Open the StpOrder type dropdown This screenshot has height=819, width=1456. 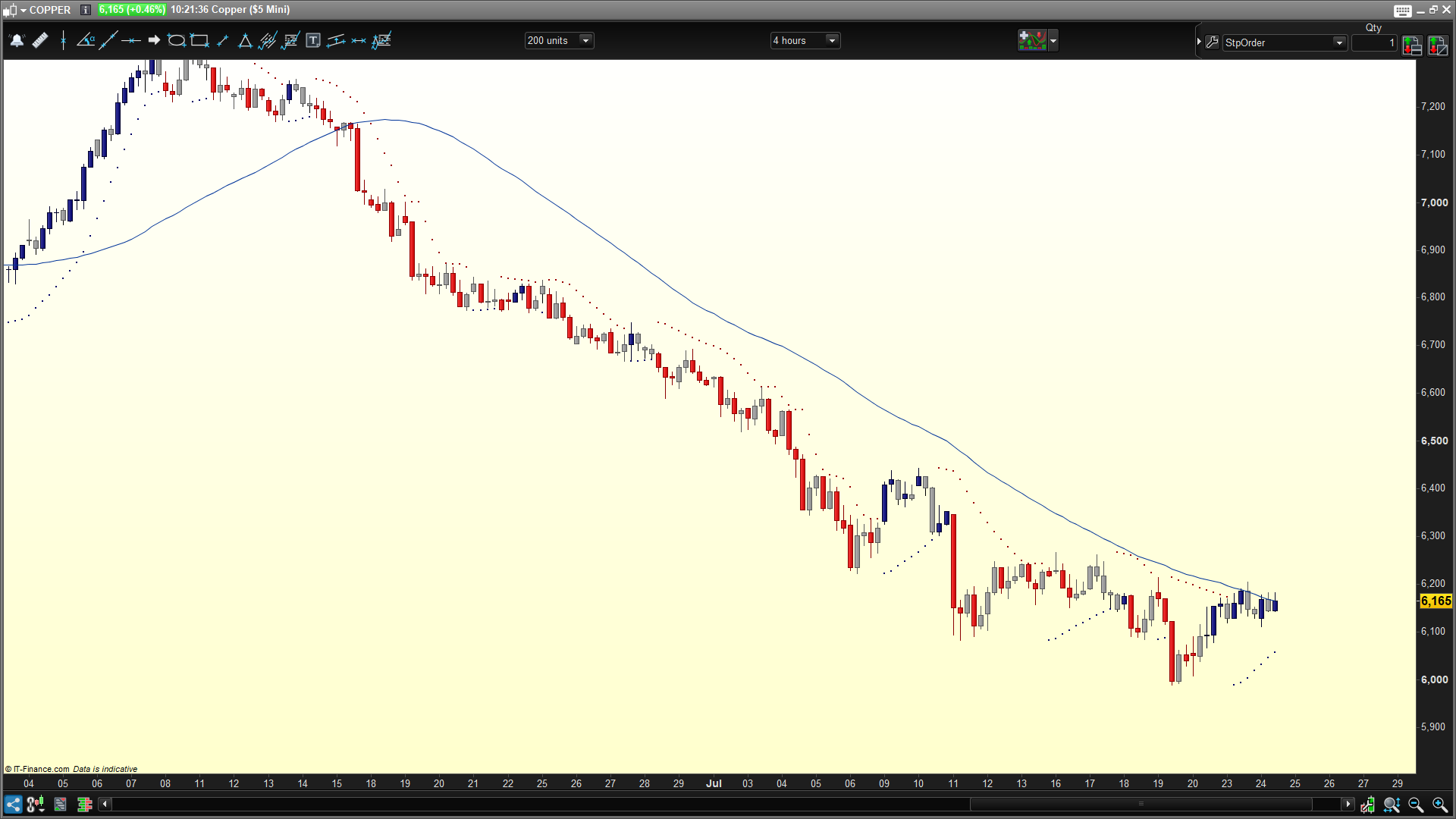(1339, 43)
